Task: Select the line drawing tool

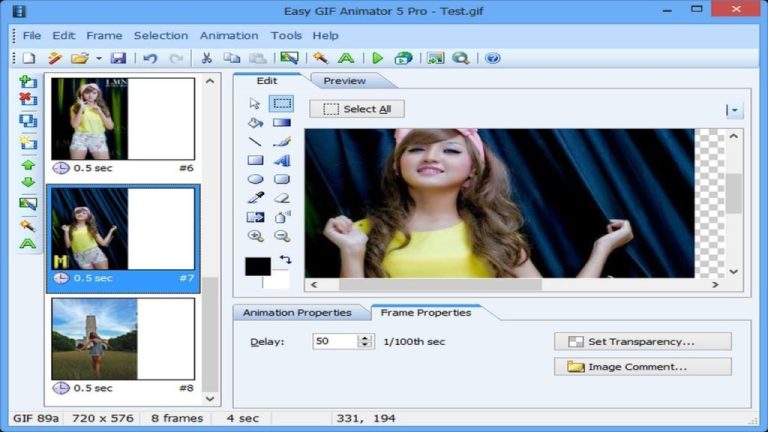Action: tap(255, 142)
